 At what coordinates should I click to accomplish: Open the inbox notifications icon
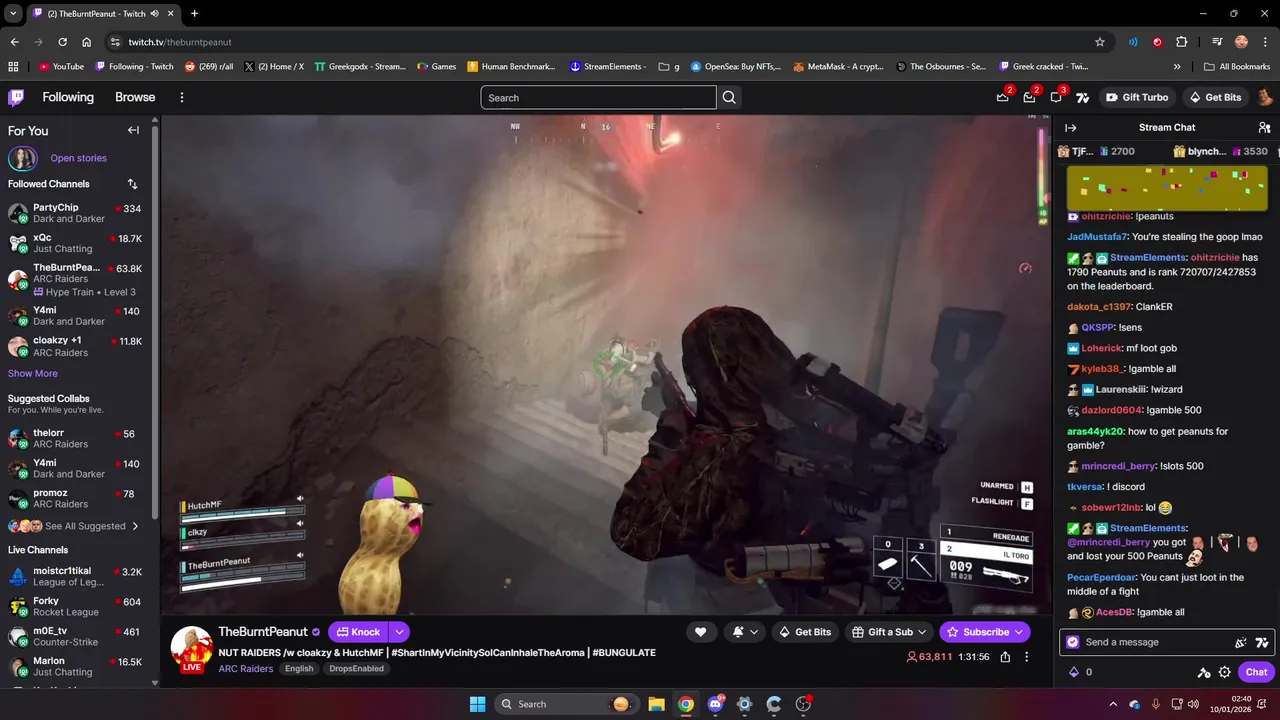[1029, 97]
